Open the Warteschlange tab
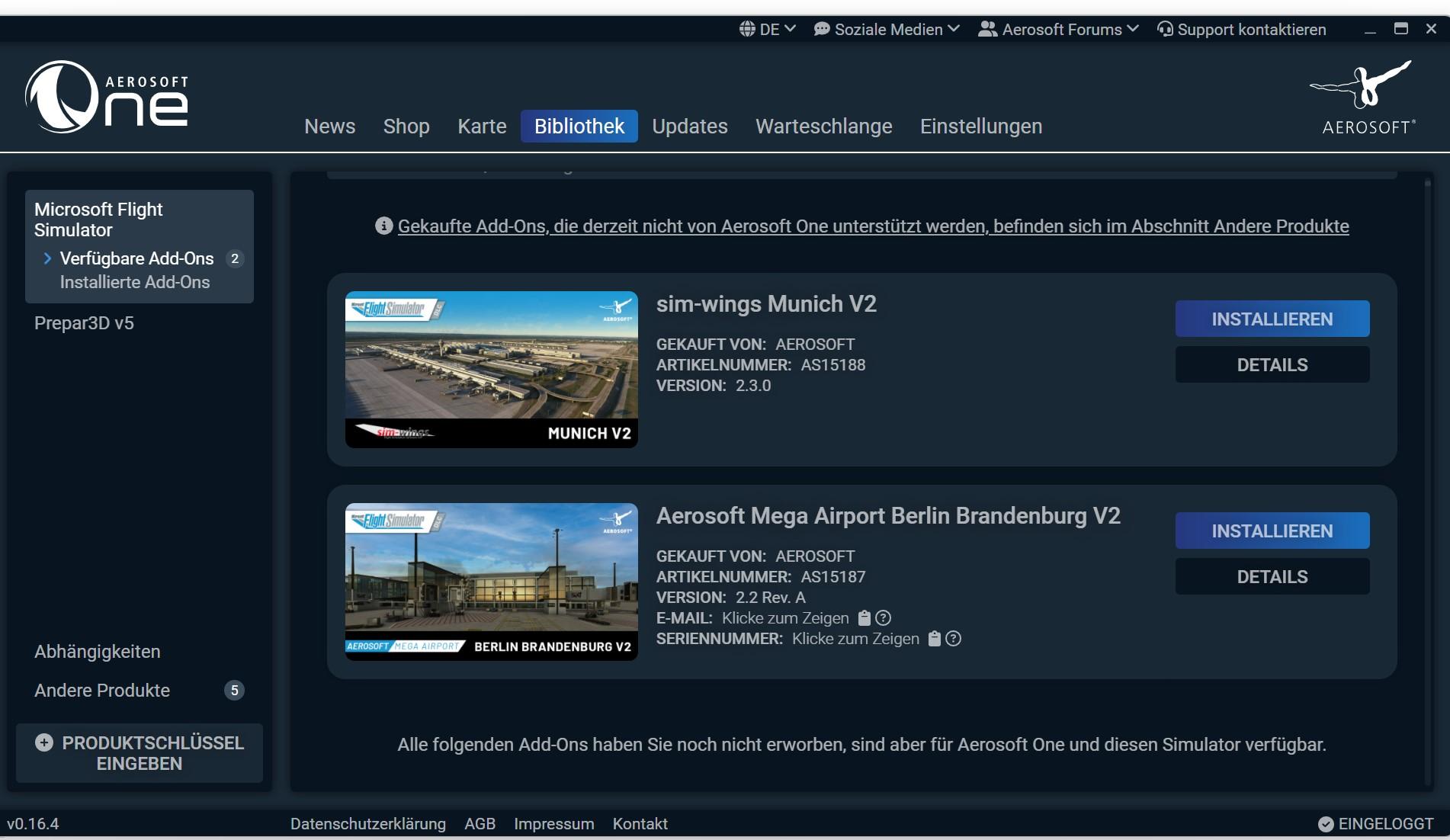 point(823,126)
